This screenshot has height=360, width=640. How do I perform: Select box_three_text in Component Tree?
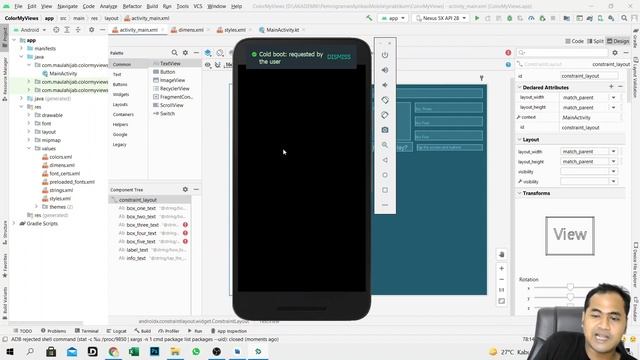point(142,225)
